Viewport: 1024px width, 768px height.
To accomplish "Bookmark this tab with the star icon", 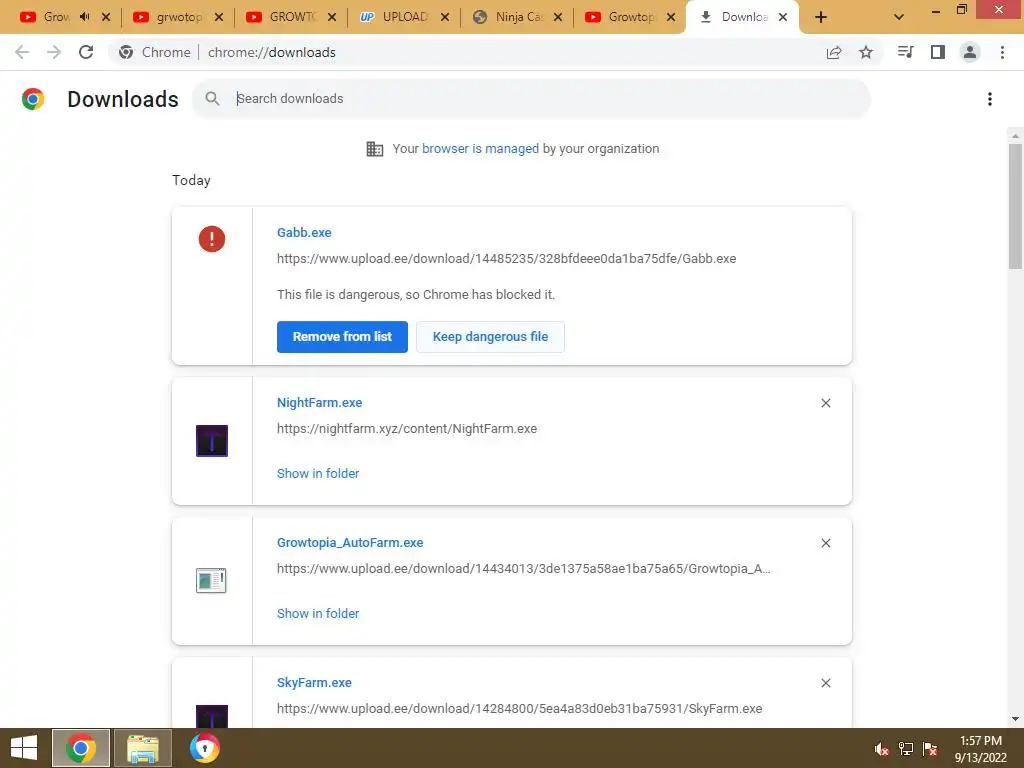I will click(866, 52).
